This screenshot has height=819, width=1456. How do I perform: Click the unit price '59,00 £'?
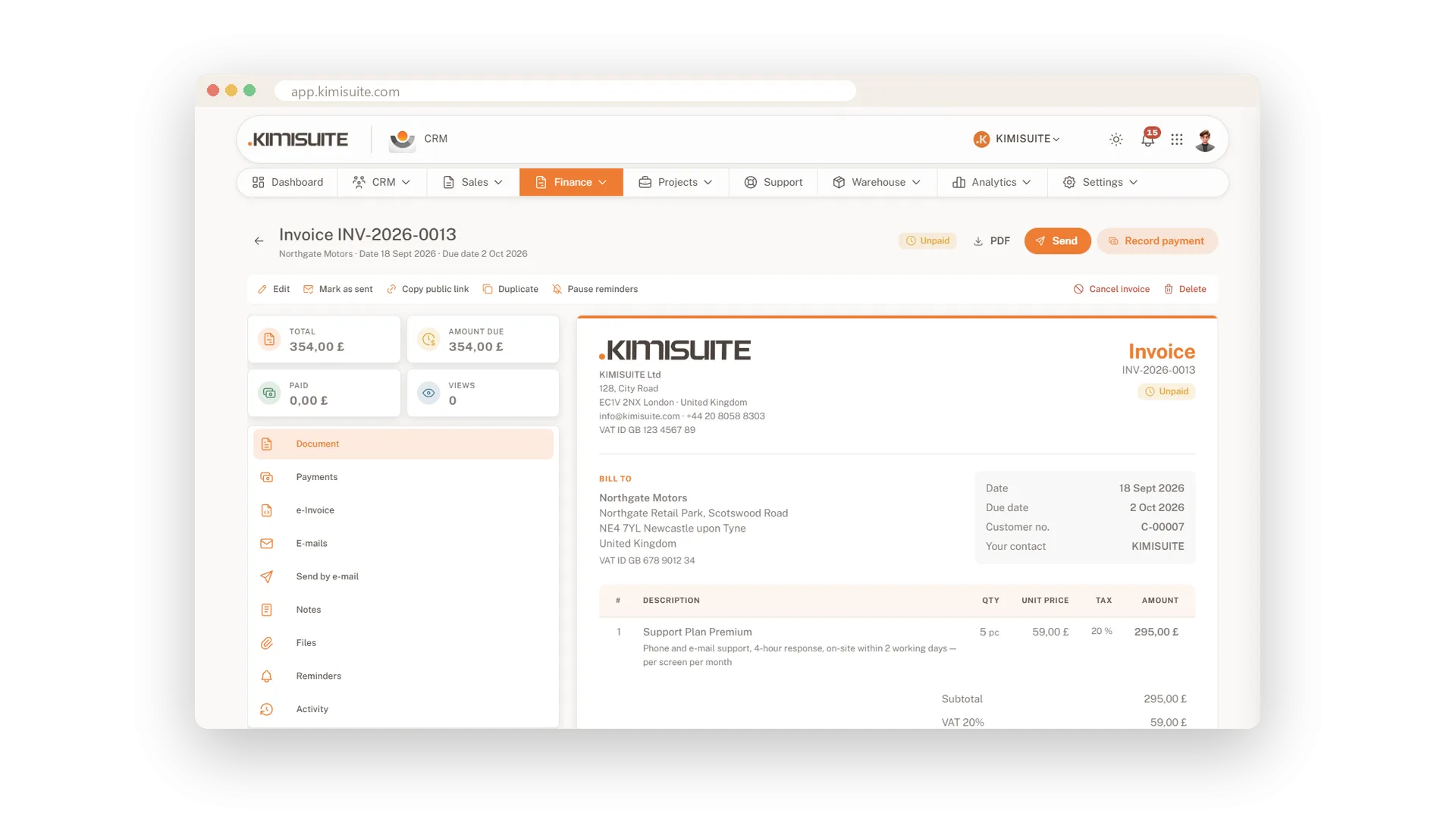[x=1050, y=632]
